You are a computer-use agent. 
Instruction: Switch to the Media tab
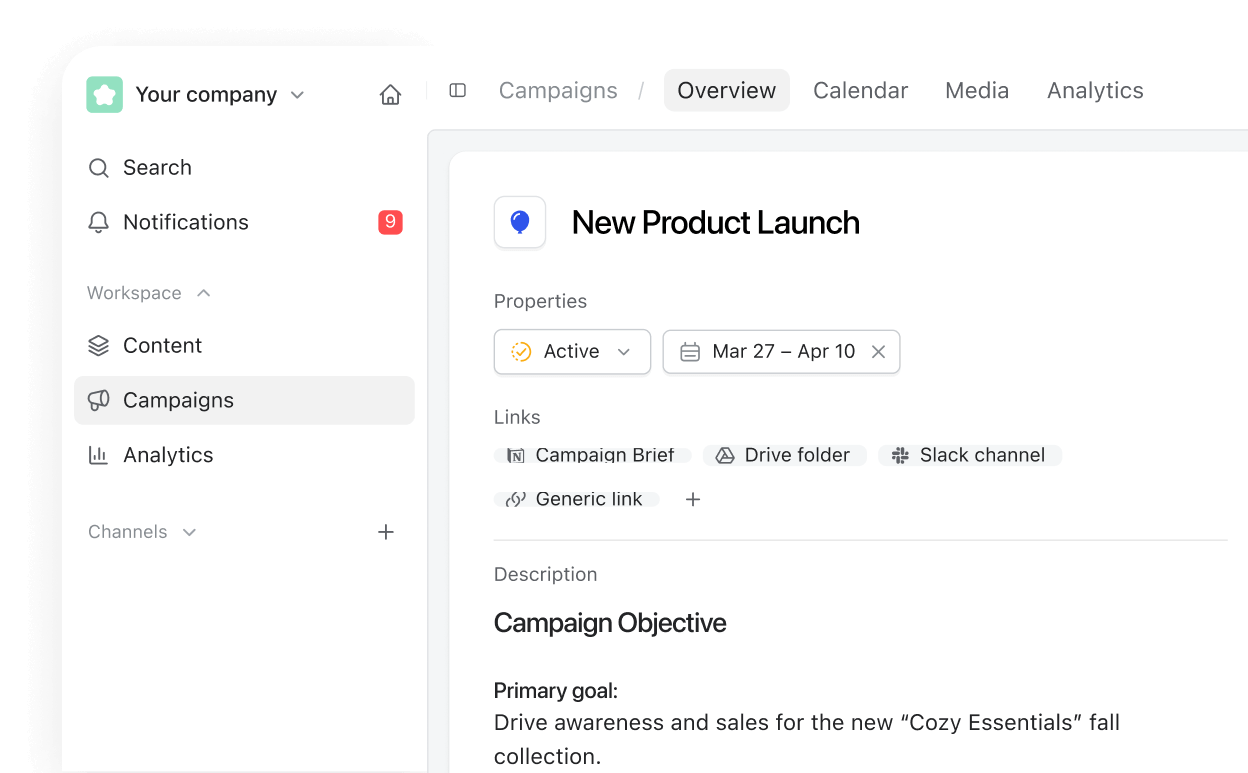click(976, 91)
